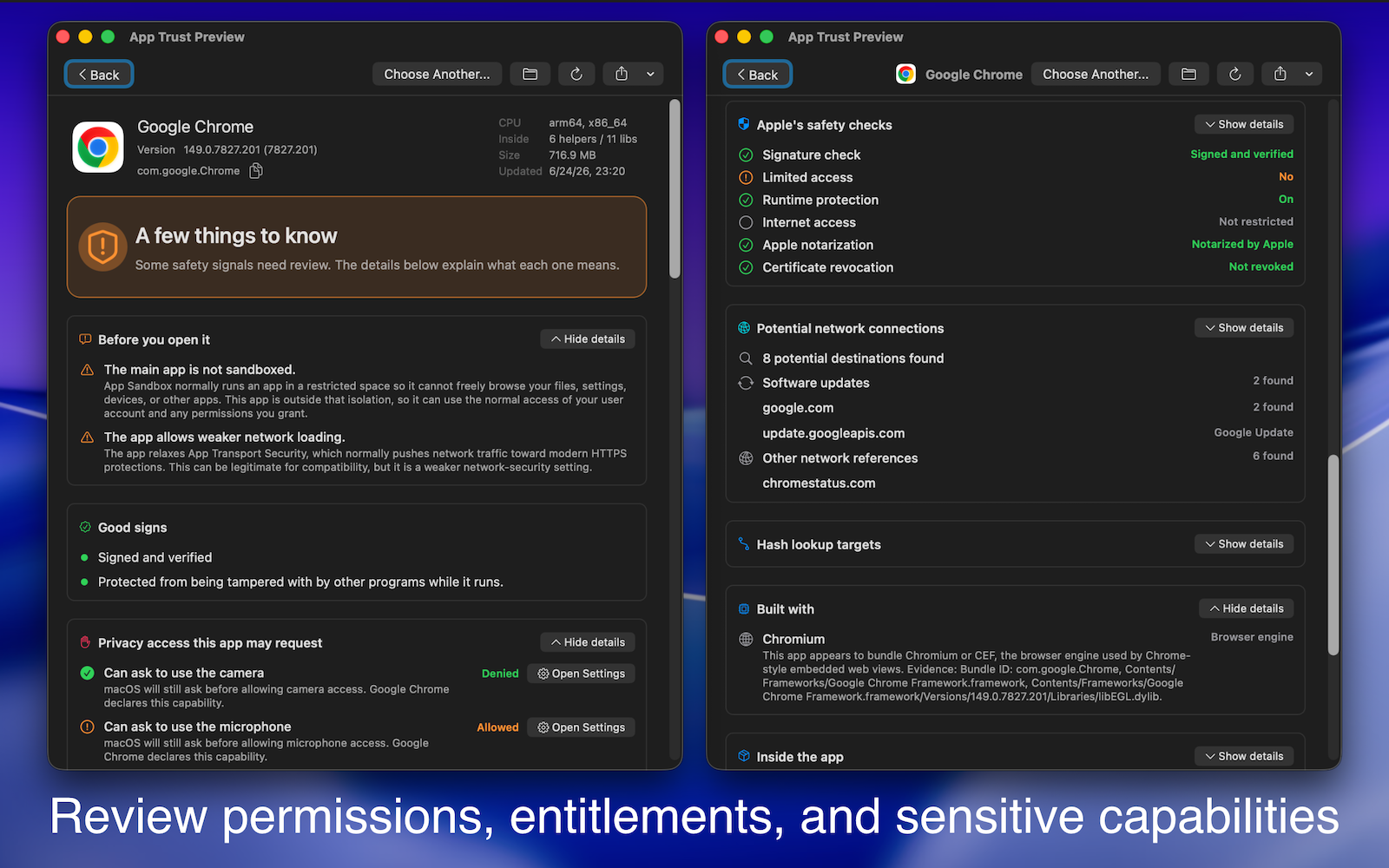
Task: Show details for Potential network connections
Action: tap(1244, 328)
